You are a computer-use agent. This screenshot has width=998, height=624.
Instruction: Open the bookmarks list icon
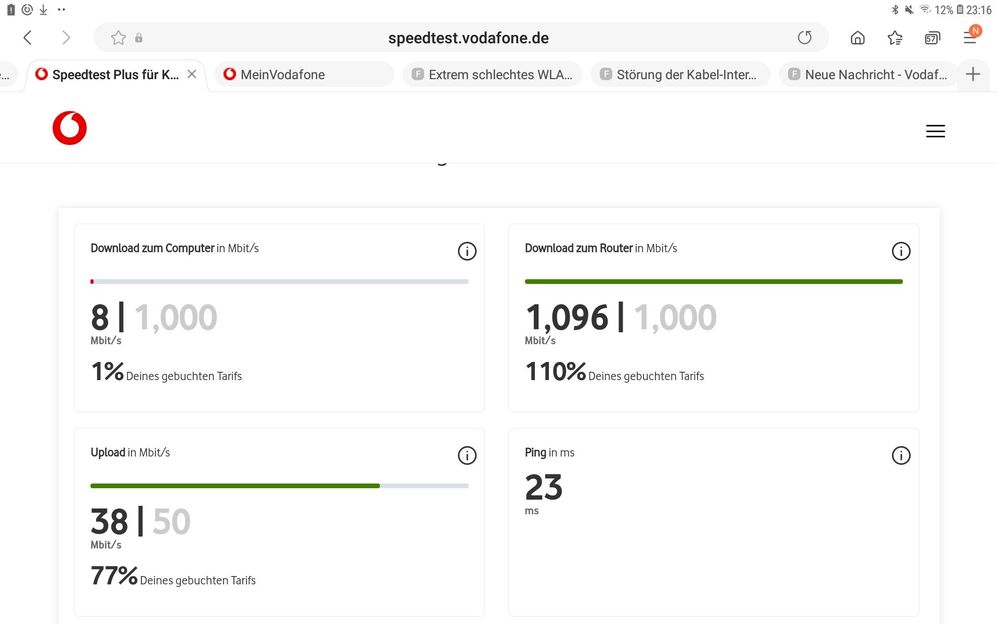coord(895,38)
